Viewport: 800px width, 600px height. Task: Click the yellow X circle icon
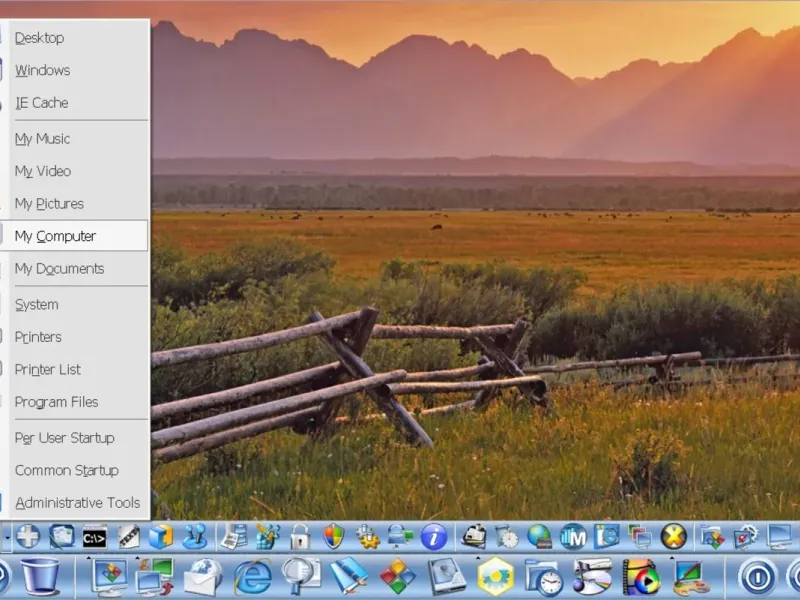point(673,537)
